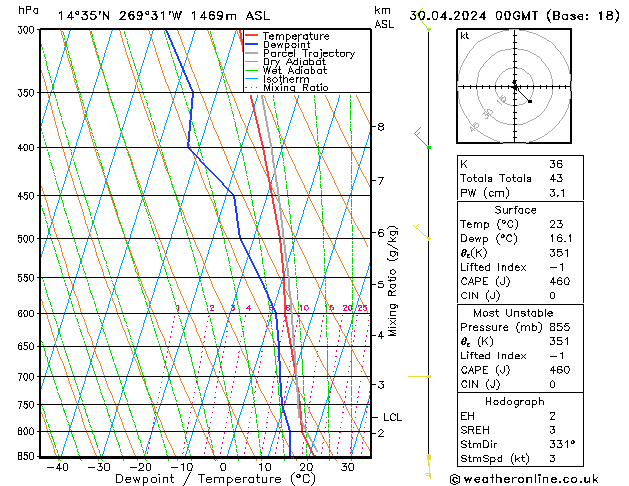629x486 pixels.
Task: Click the 550 hPa pressure label
Action: tap(28, 277)
